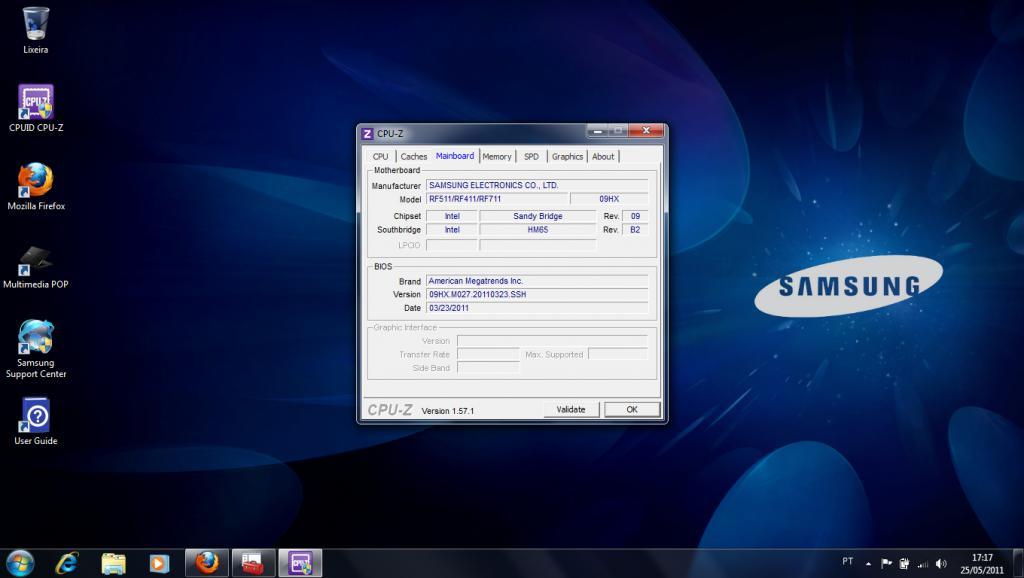The width and height of the screenshot is (1024, 578).
Task: Click the CPU-Z title bar icon
Action: pos(368,134)
